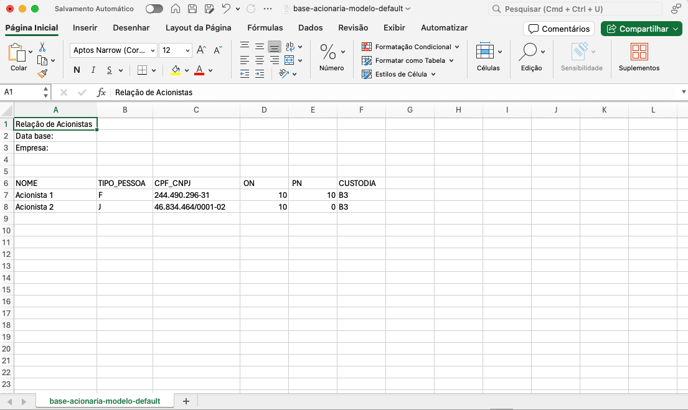Viewport: 688px width, 410px height.
Task: Click the text orientation icon
Action: click(x=290, y=46)
